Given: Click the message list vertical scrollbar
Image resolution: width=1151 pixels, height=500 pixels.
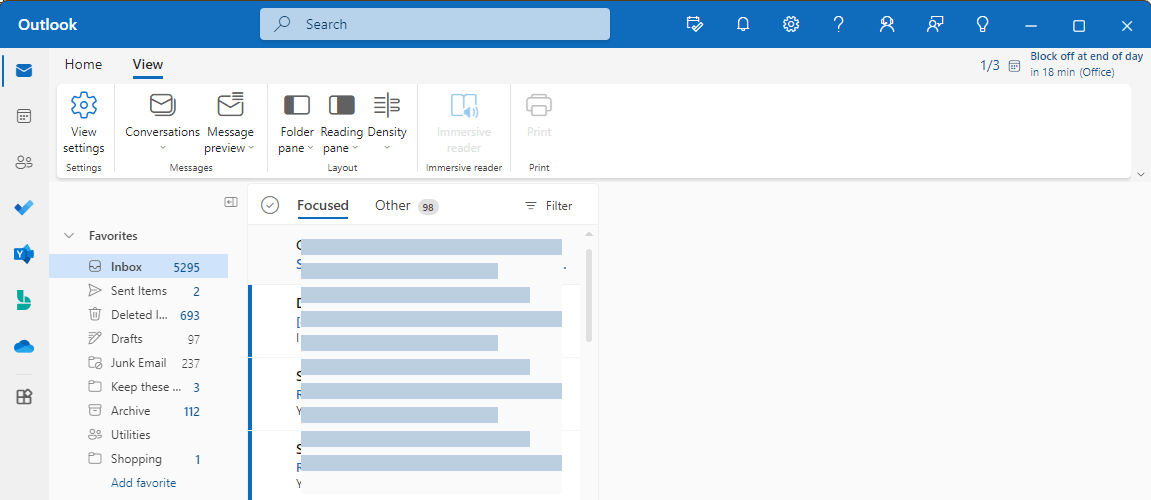Looking at the screenshot, I should (589, 295).
